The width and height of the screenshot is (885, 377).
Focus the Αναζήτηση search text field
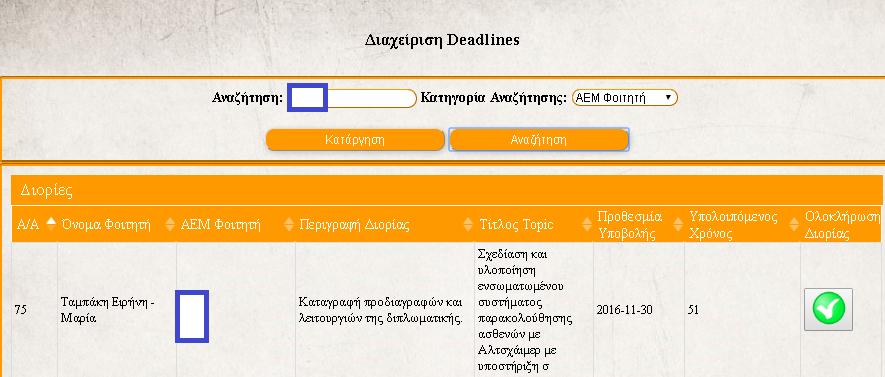pyautogui.click(x=352, y=98)
